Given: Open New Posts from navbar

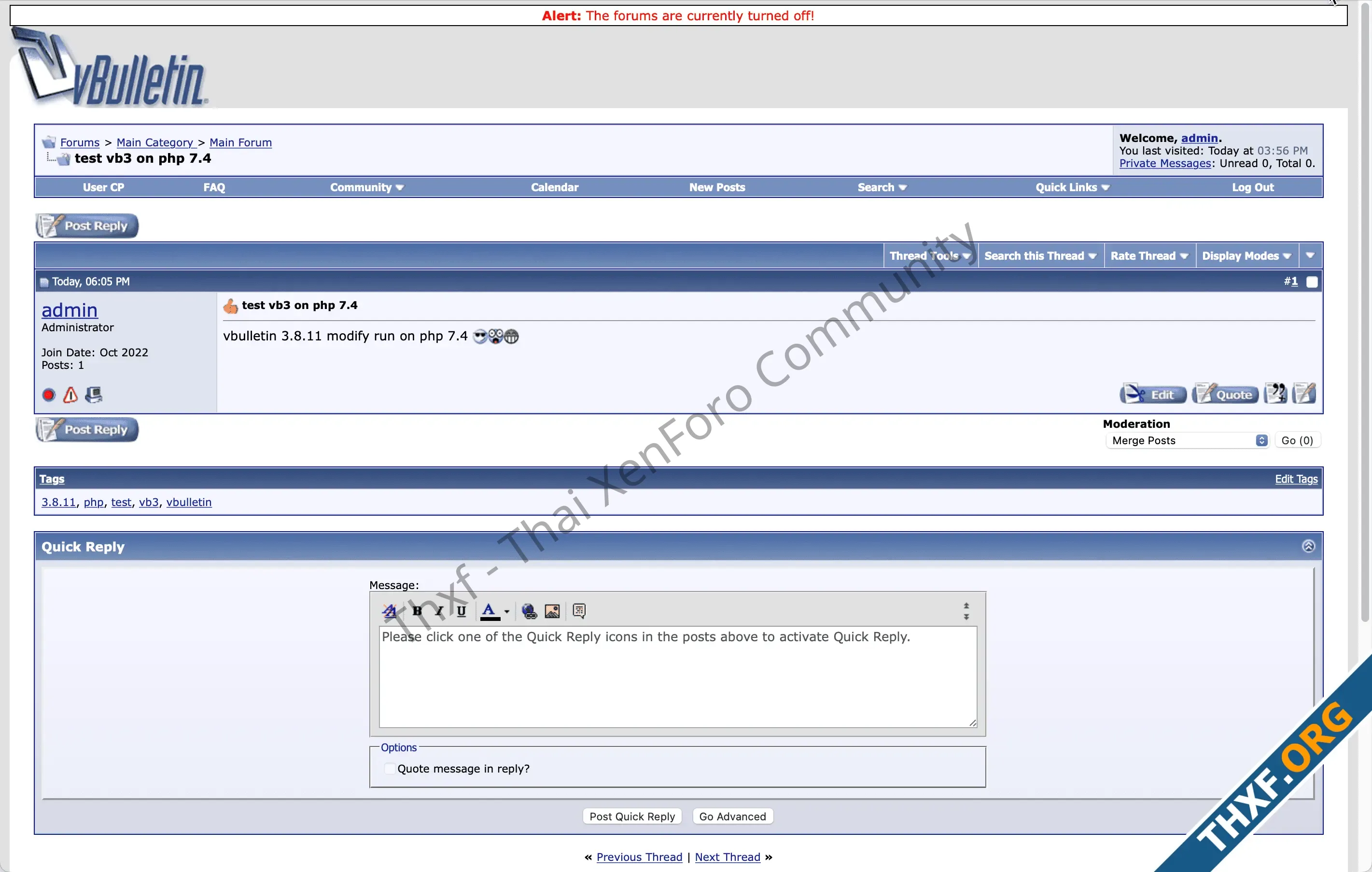Looking at the screenshot, I should click(717, 187).
